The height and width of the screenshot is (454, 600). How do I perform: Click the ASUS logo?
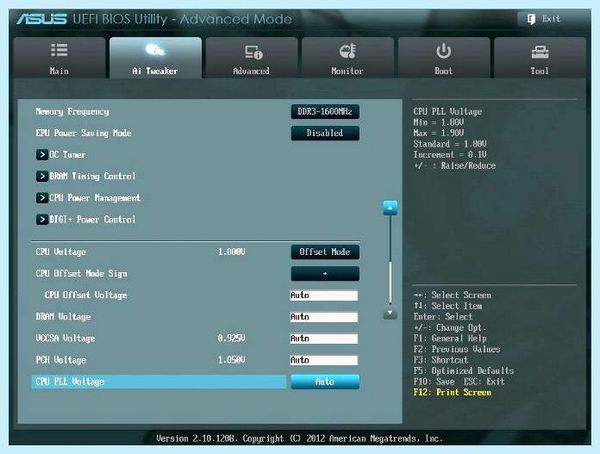(42, 19)
